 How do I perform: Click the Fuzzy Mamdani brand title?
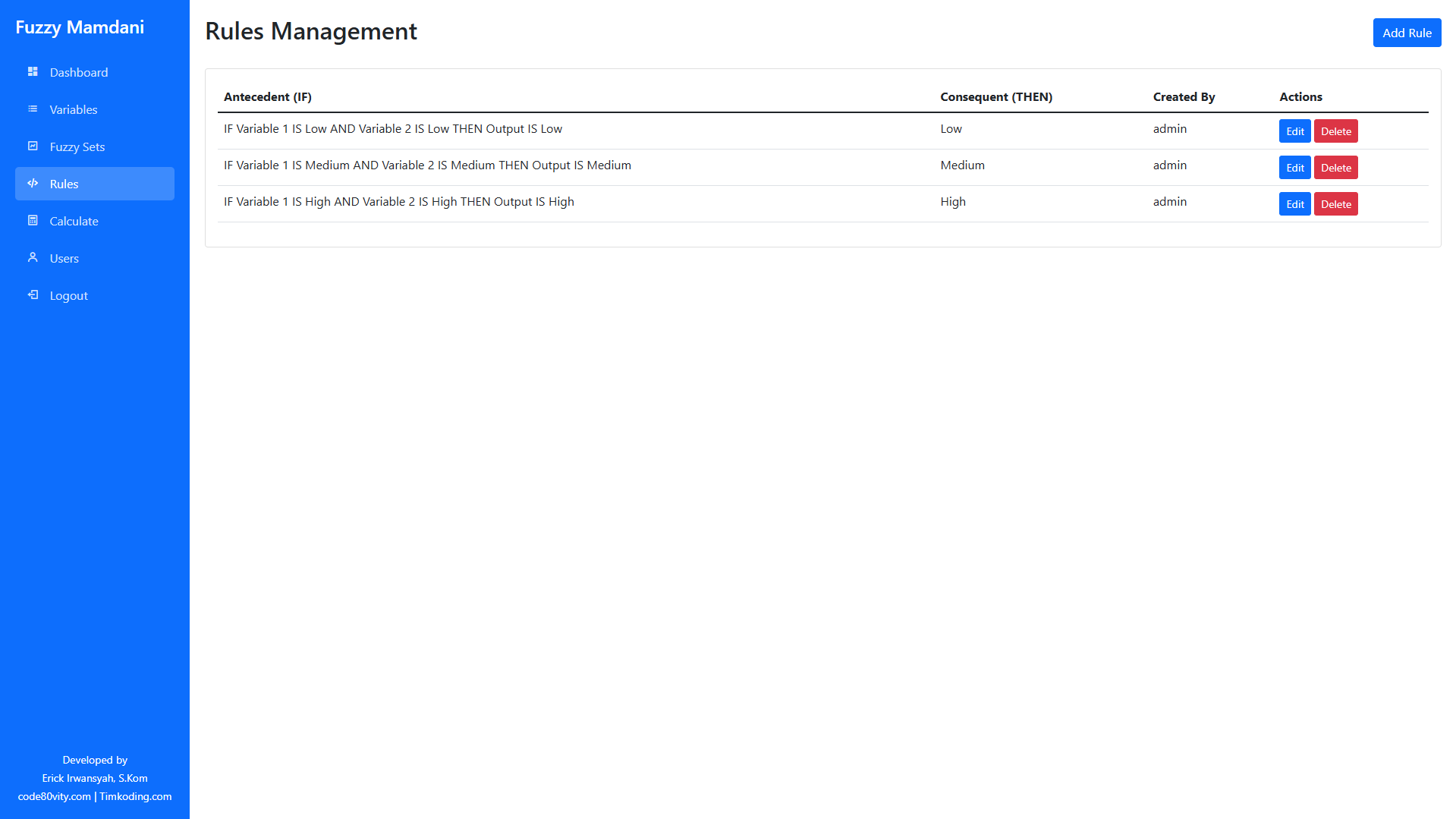(80, 27)
